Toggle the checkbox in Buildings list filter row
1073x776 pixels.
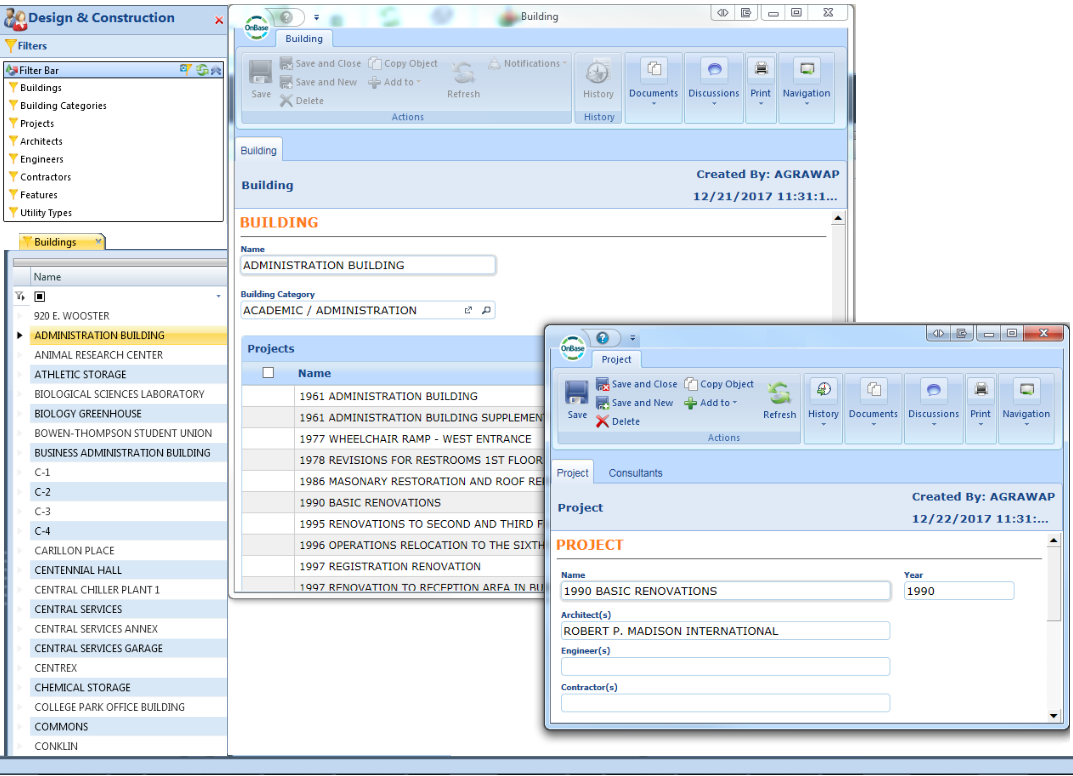point(40,297)
